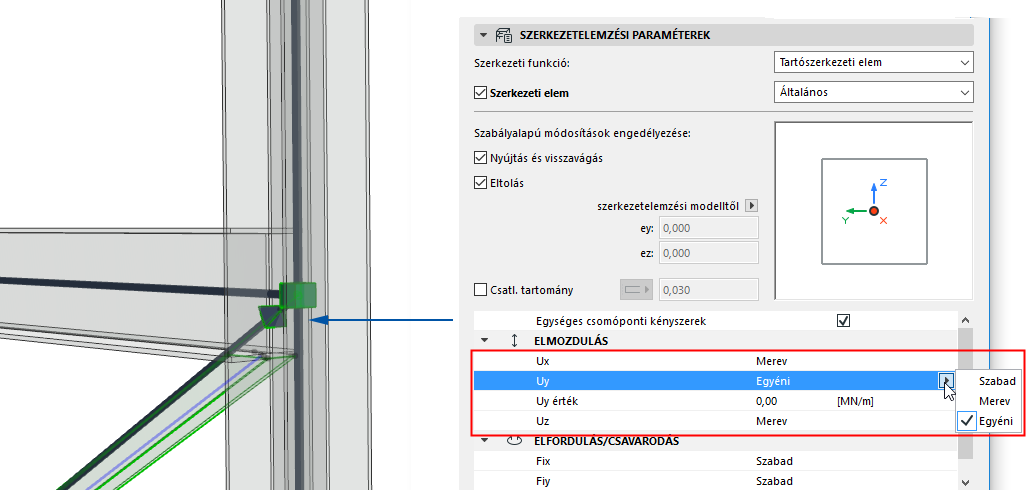
Task: Click the Uz Merev value
Action: coord(771,421)
